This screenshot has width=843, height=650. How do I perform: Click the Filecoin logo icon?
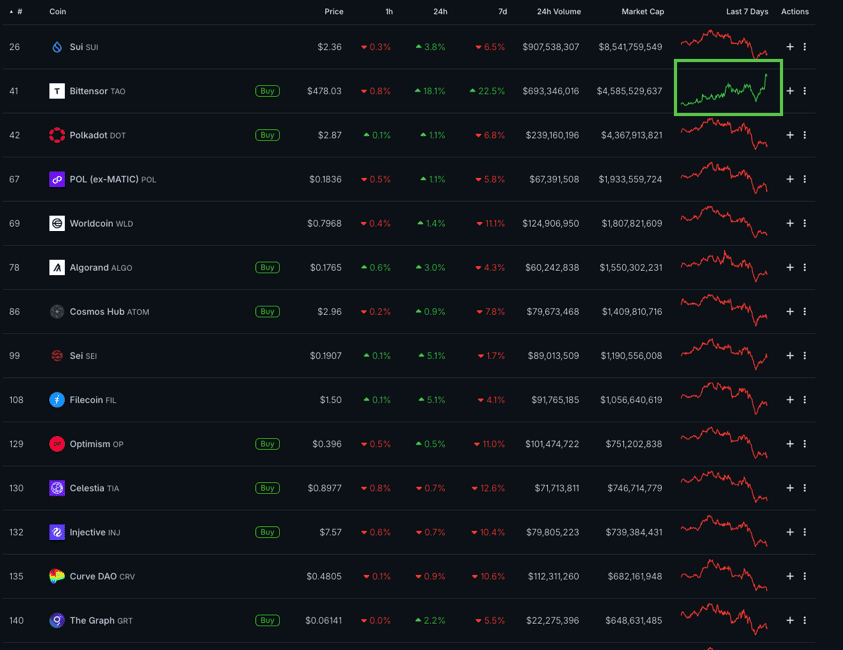pyautogui.click(x=57, y=400)
